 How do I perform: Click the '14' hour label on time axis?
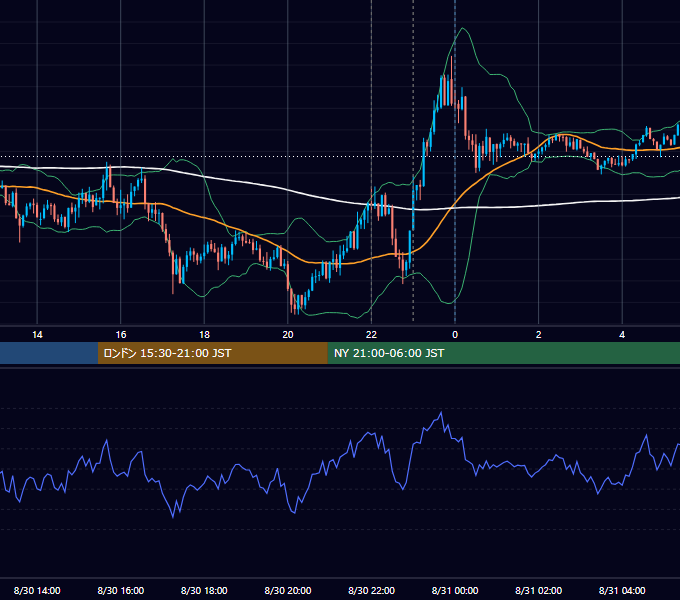tap(37, 335)
